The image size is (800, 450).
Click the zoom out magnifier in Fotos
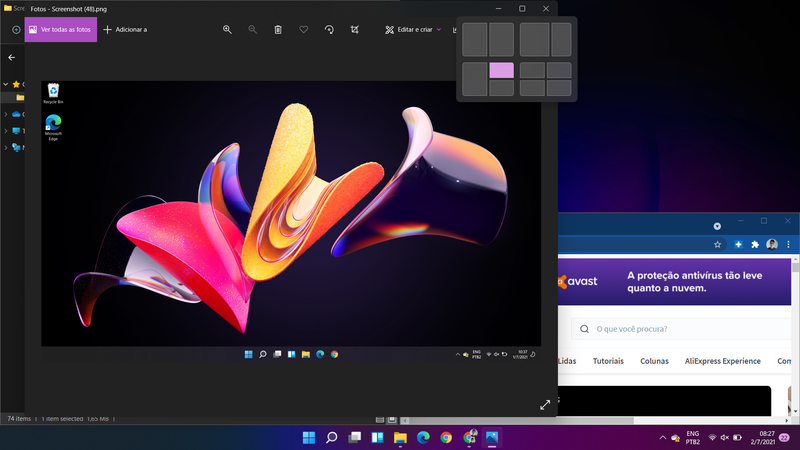[253, 30]
